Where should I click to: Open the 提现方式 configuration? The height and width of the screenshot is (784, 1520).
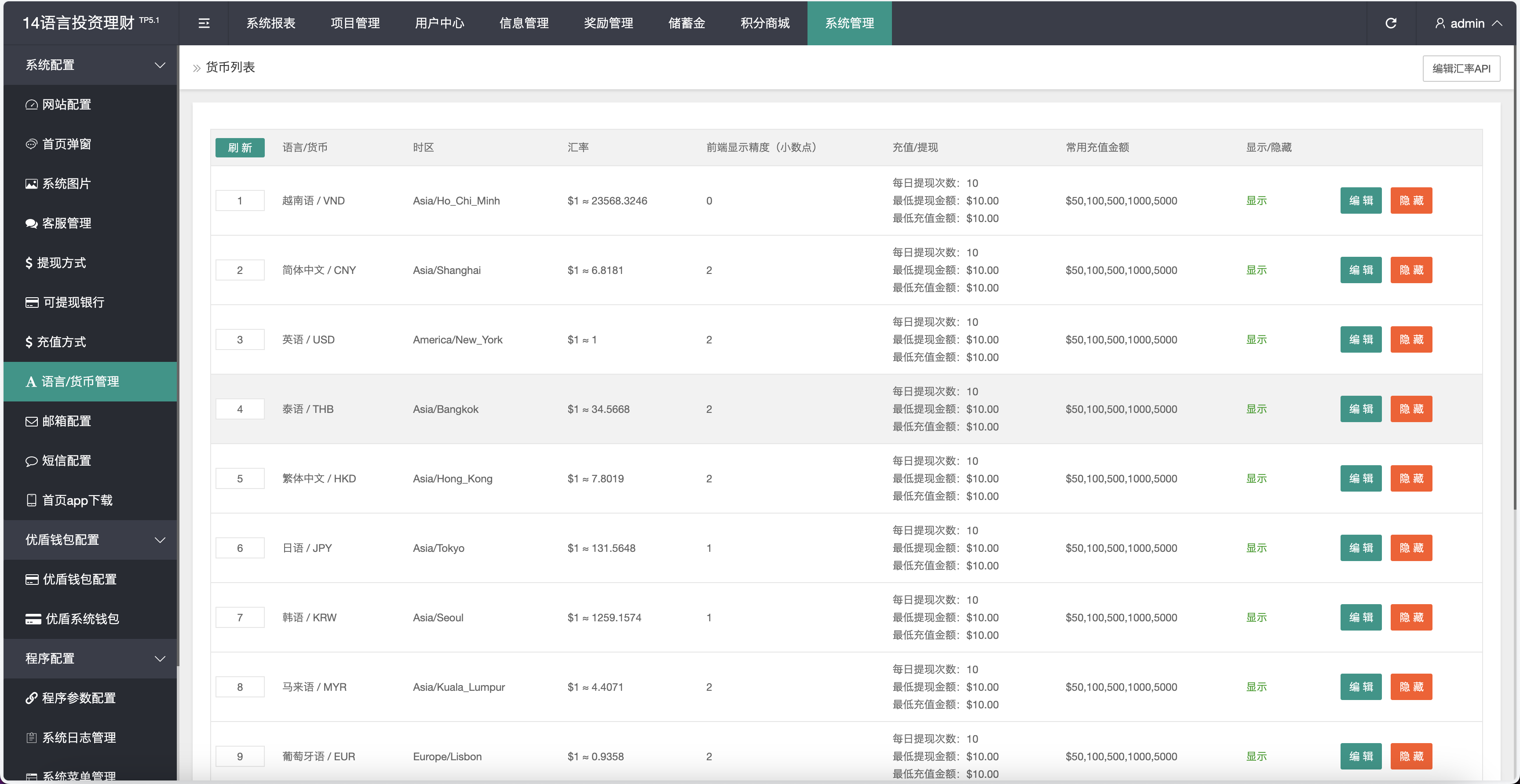[62, 263]
